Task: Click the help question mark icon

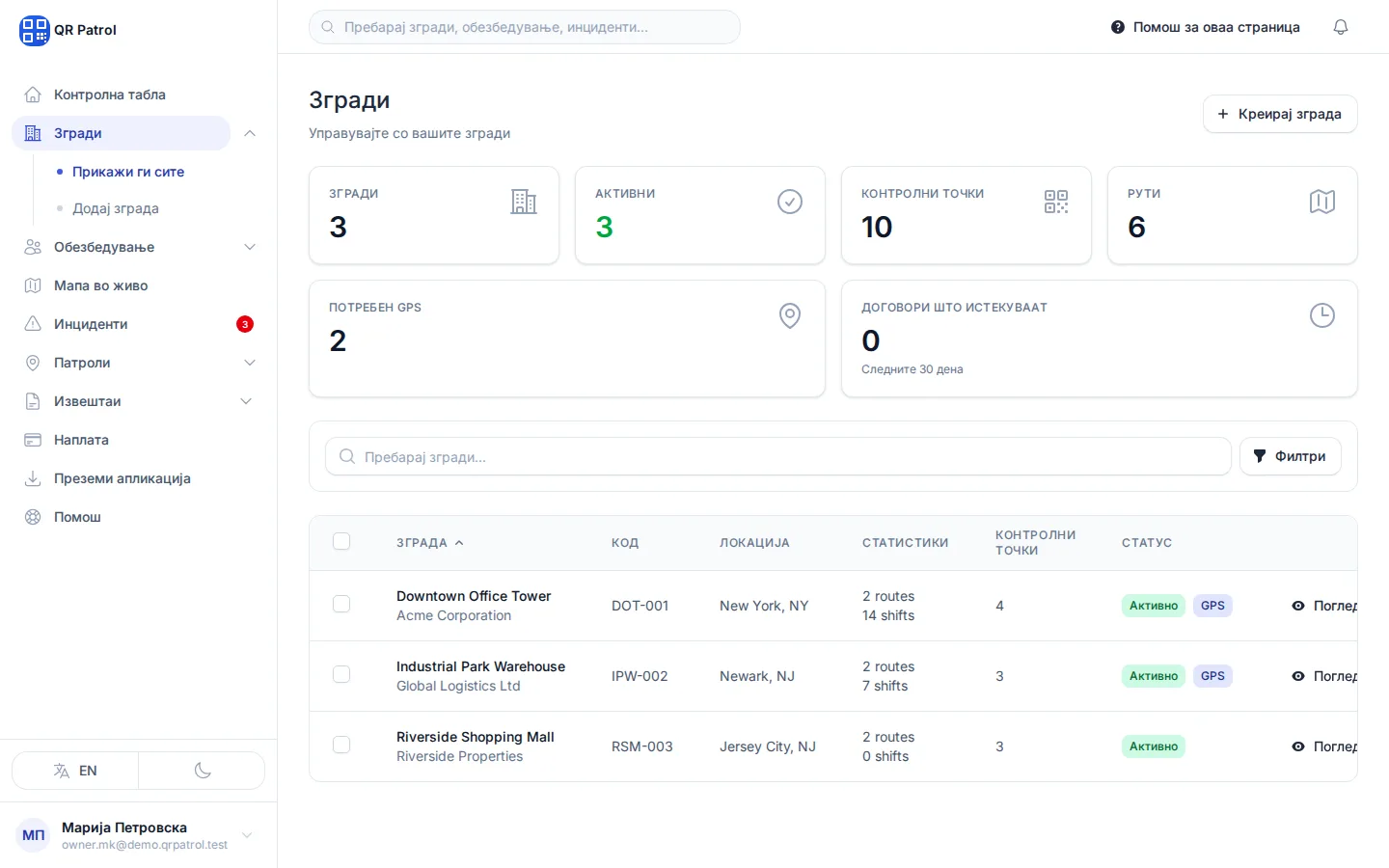Action: pos(1118,27)
